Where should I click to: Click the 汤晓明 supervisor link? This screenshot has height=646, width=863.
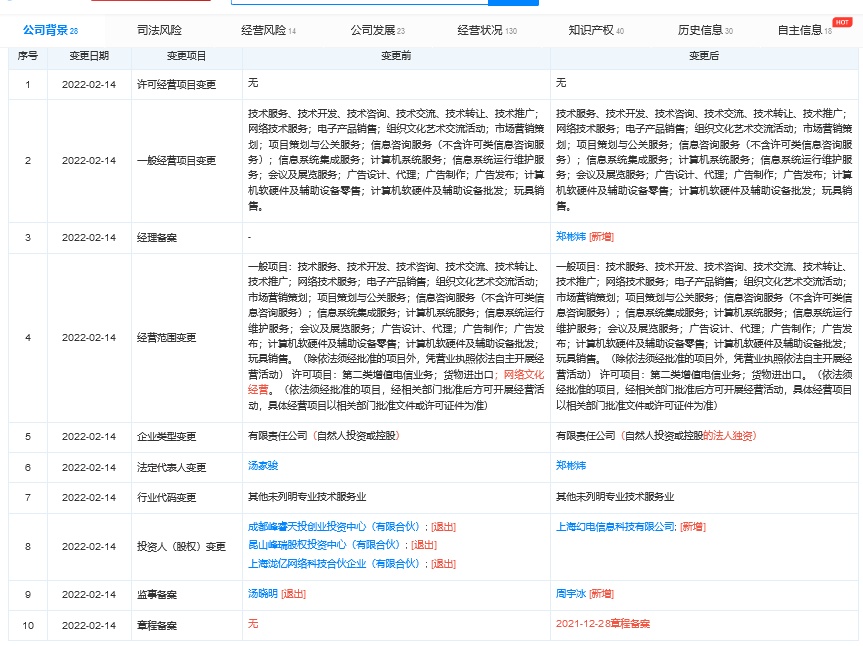[263, 593]
